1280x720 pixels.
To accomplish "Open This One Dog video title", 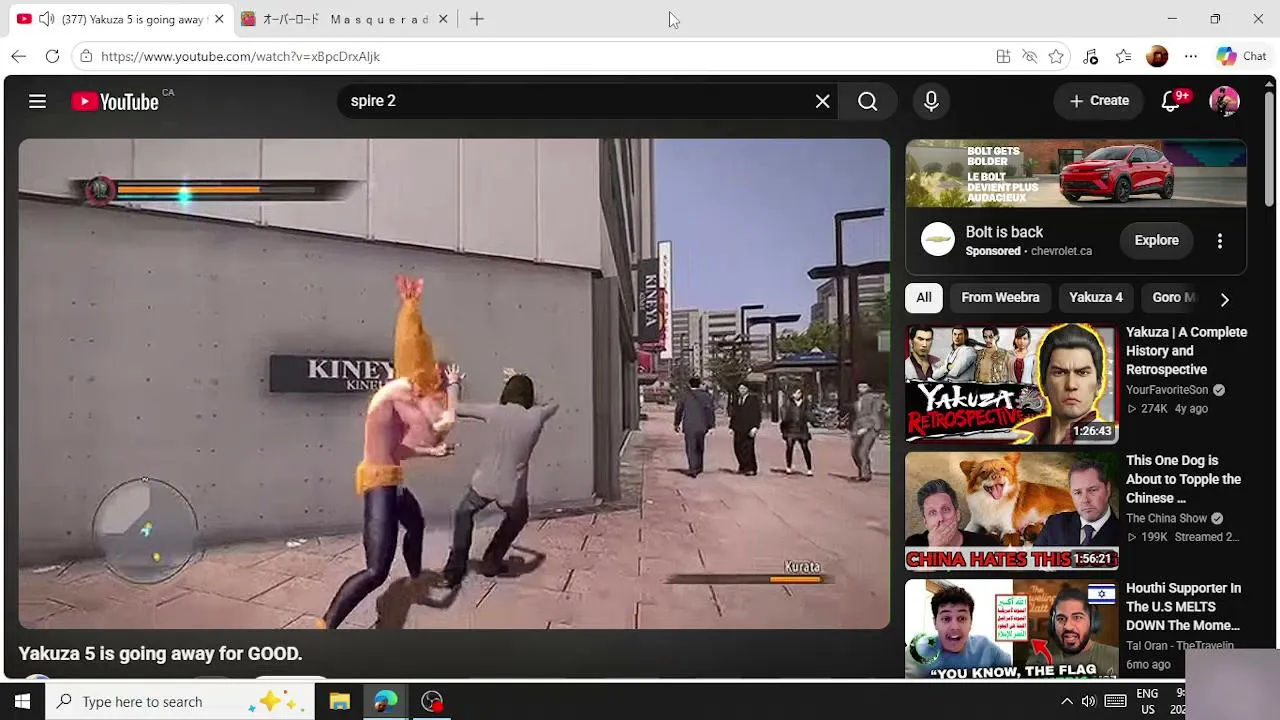I will 1183,479.
